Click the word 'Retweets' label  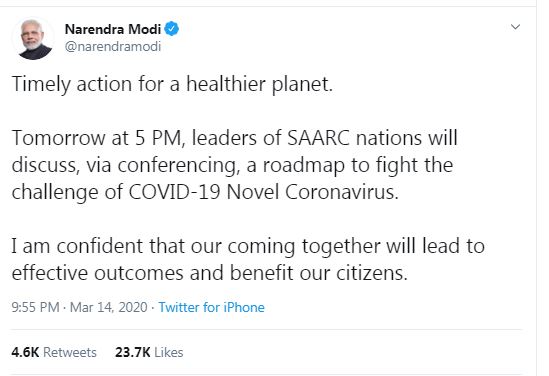[x=70, y=352]
